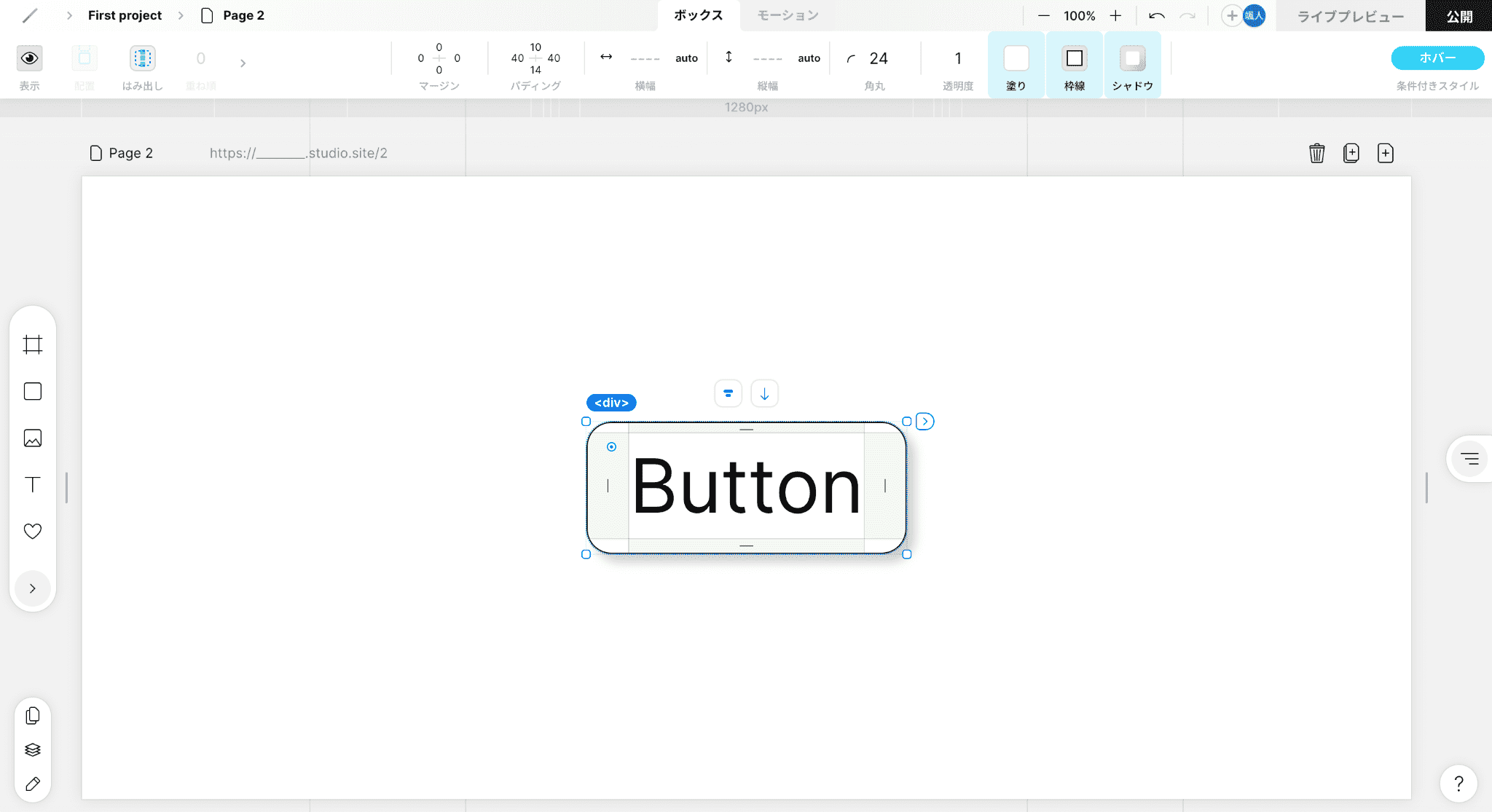Edit the bottom padding value 14
1492x812 pixels.
535,70
